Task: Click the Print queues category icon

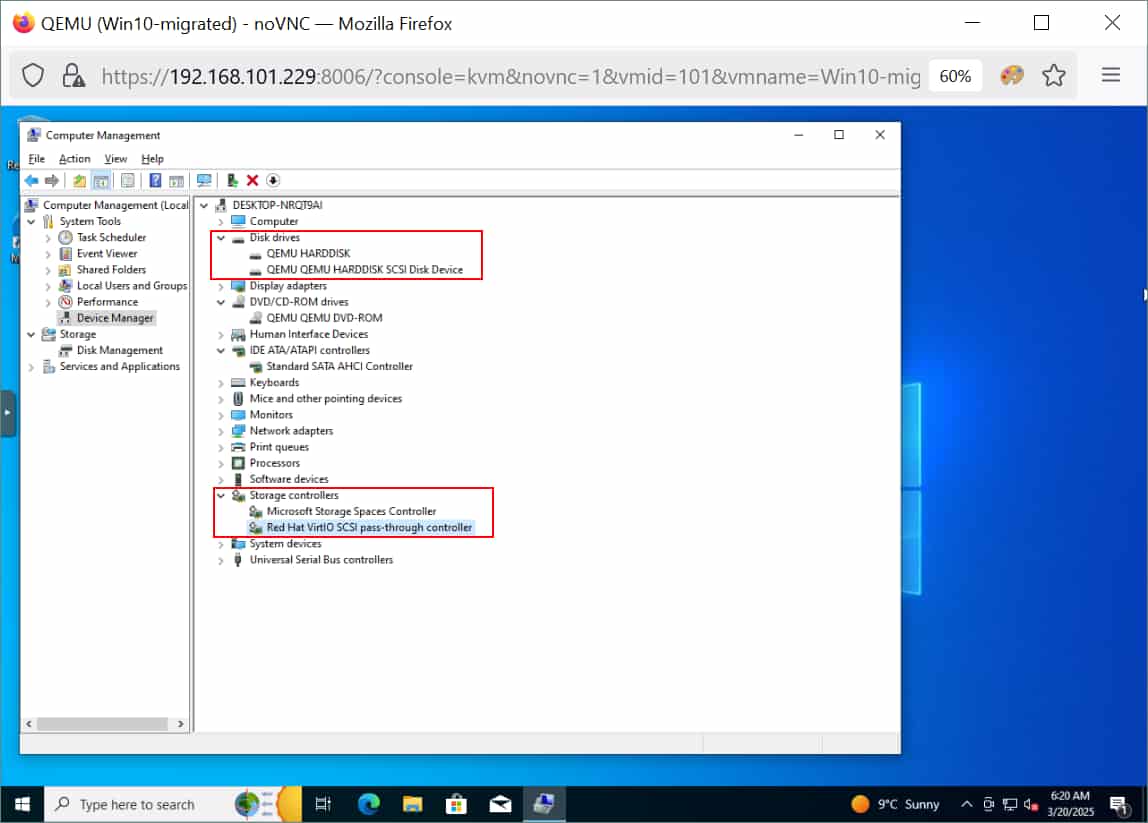Action: (x=238, y=447)
